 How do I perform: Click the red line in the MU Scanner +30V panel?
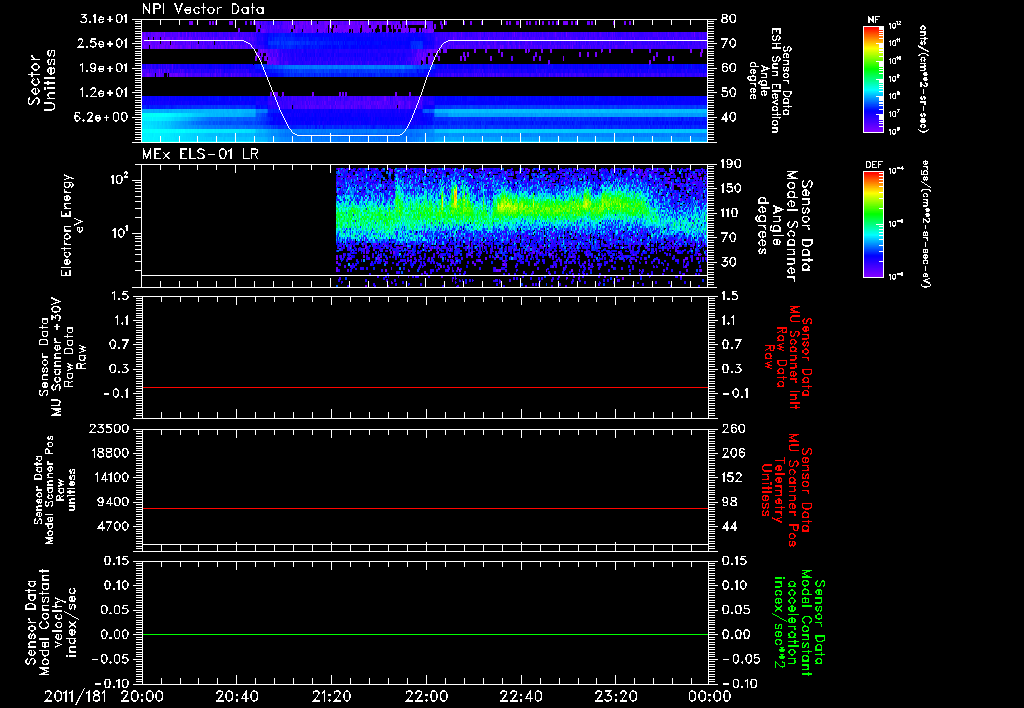tap(424, 388)
